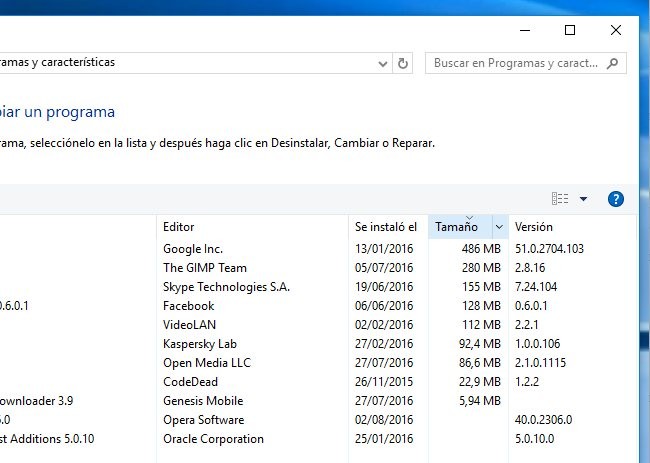
Task: Focus the Buscar en Programas search field
Action: tap(526, 63)
